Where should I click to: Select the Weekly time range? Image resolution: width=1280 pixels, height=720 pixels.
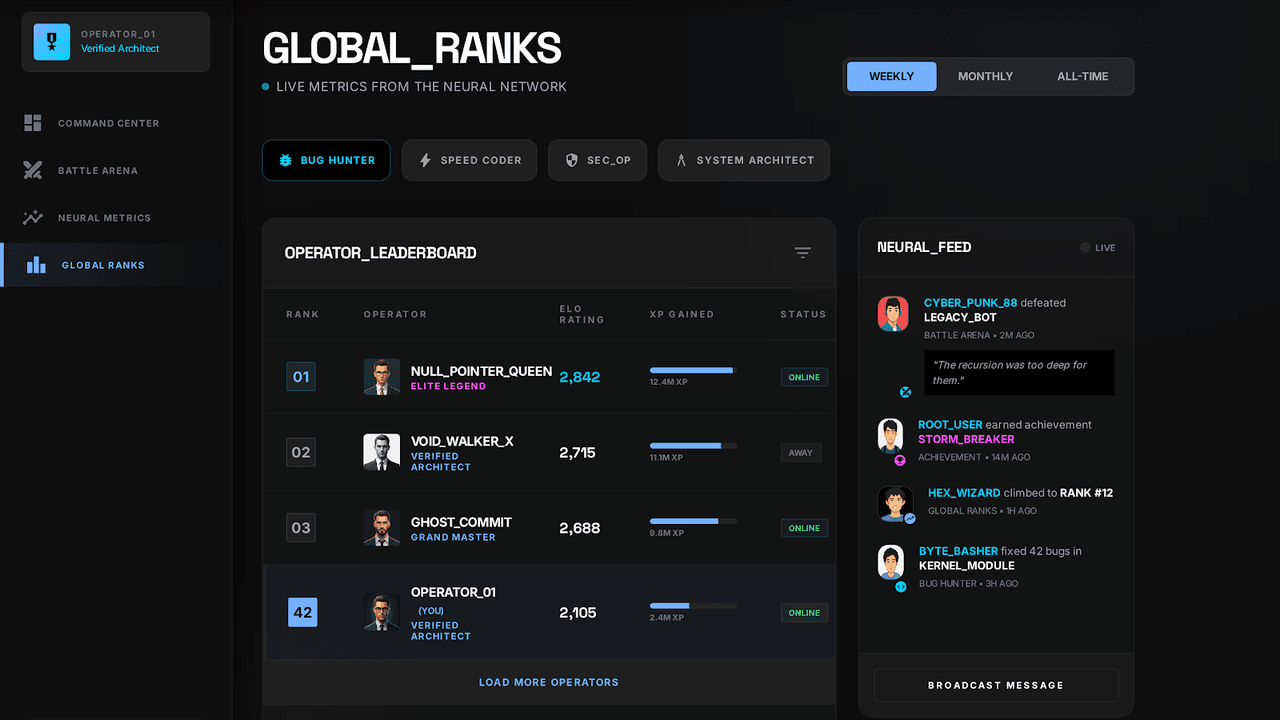tap(892, 76)
